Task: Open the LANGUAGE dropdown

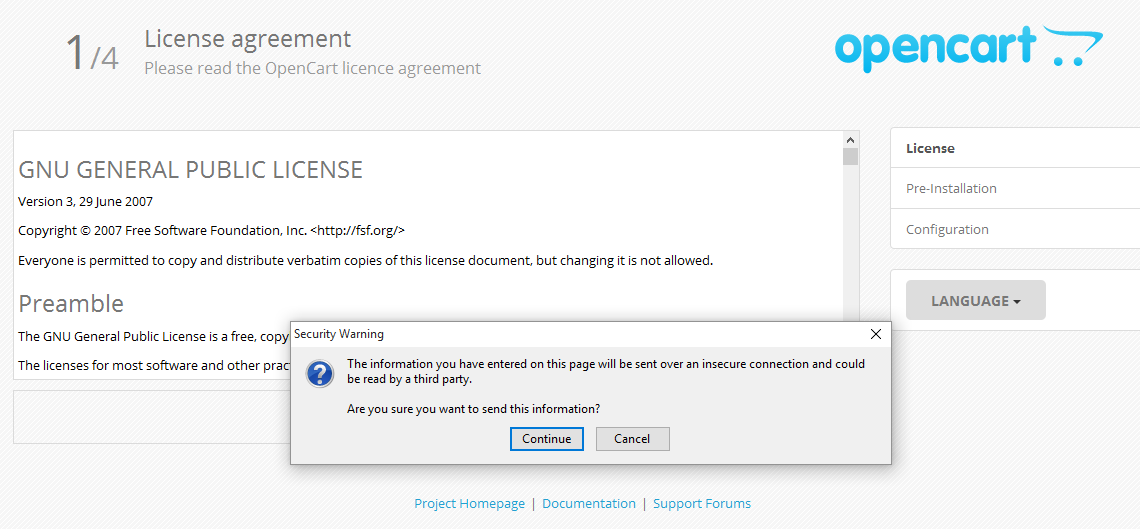Action: pyautogui.click(x=976, y=300)
